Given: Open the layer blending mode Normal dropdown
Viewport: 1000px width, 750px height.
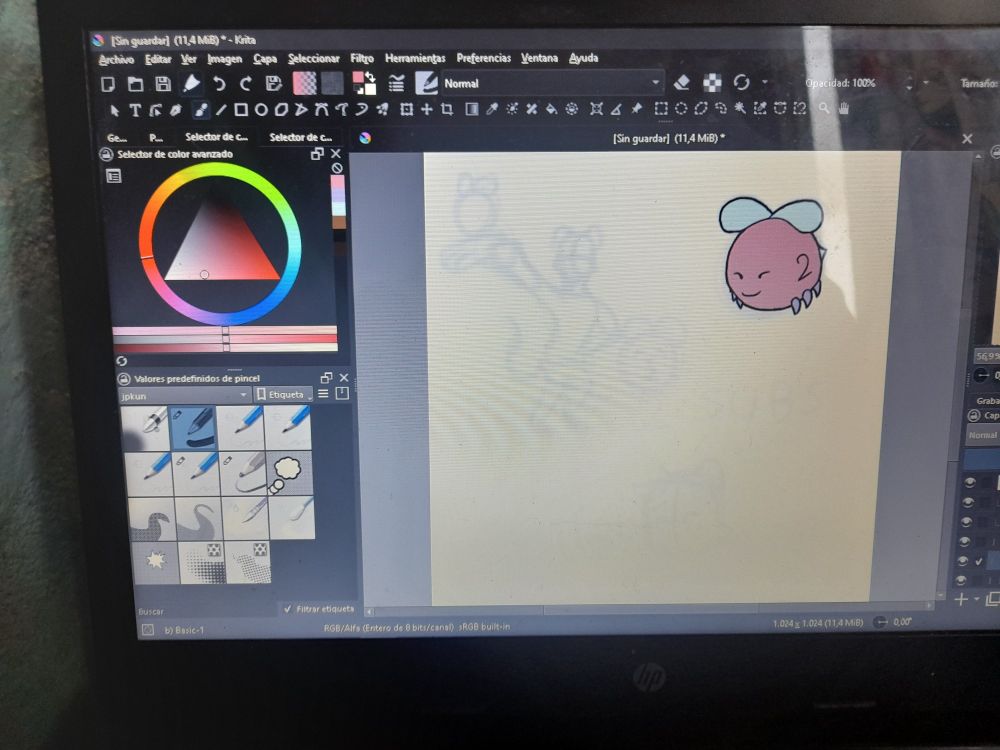Looking at the screenshot, I should pos(983,436).
